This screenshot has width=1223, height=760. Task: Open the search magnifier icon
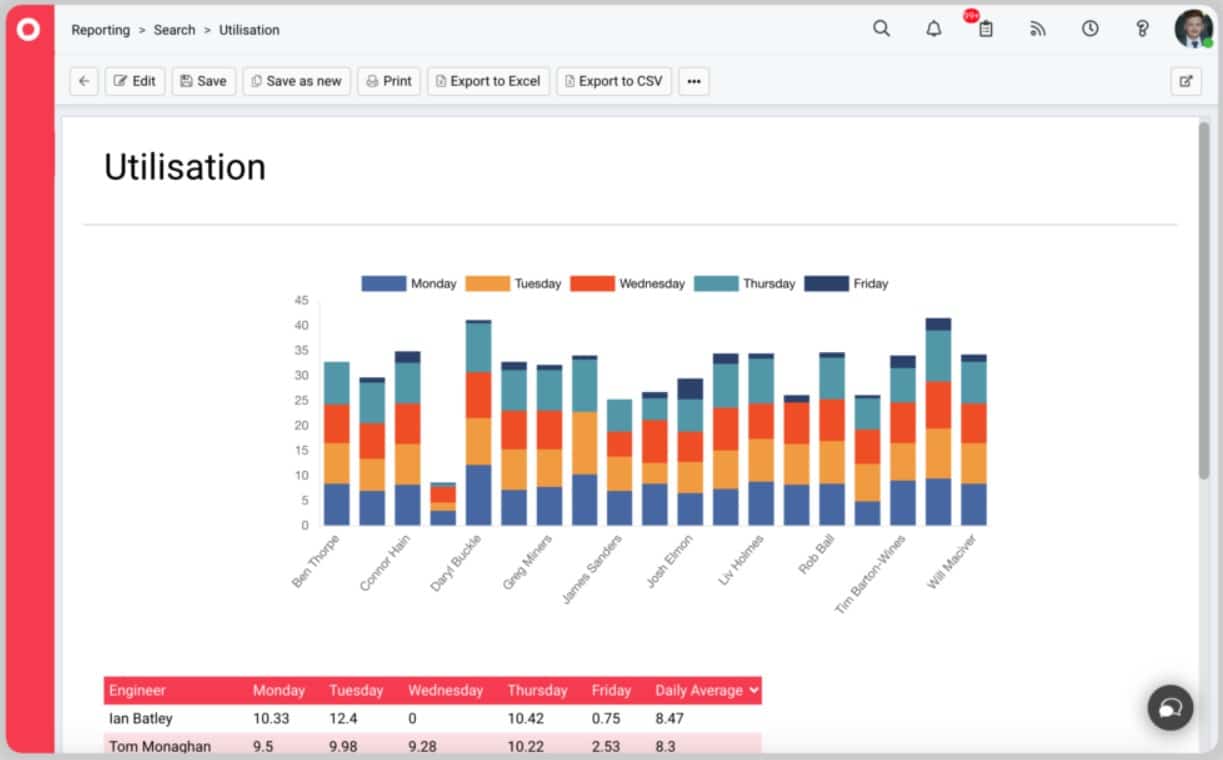[881, 29]
